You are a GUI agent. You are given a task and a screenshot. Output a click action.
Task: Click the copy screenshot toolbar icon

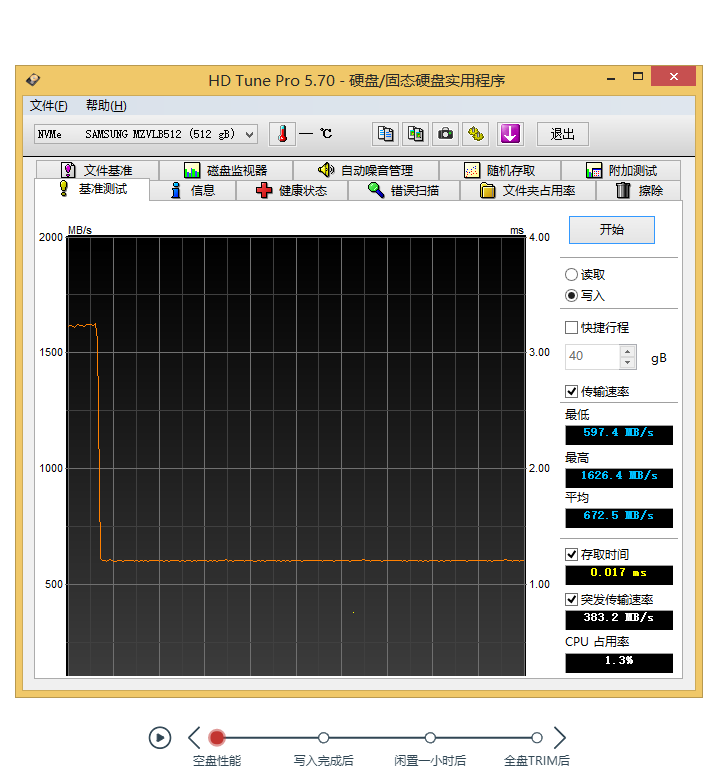point(415,134)
